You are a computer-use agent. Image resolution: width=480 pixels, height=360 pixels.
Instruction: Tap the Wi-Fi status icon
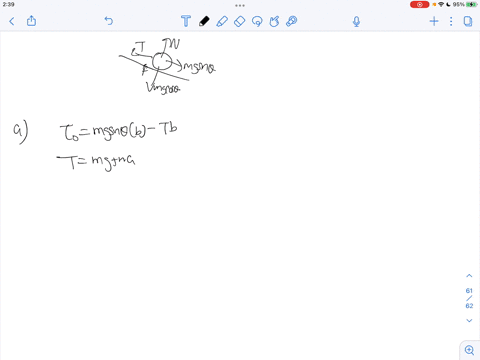click(x=441, y=5)
